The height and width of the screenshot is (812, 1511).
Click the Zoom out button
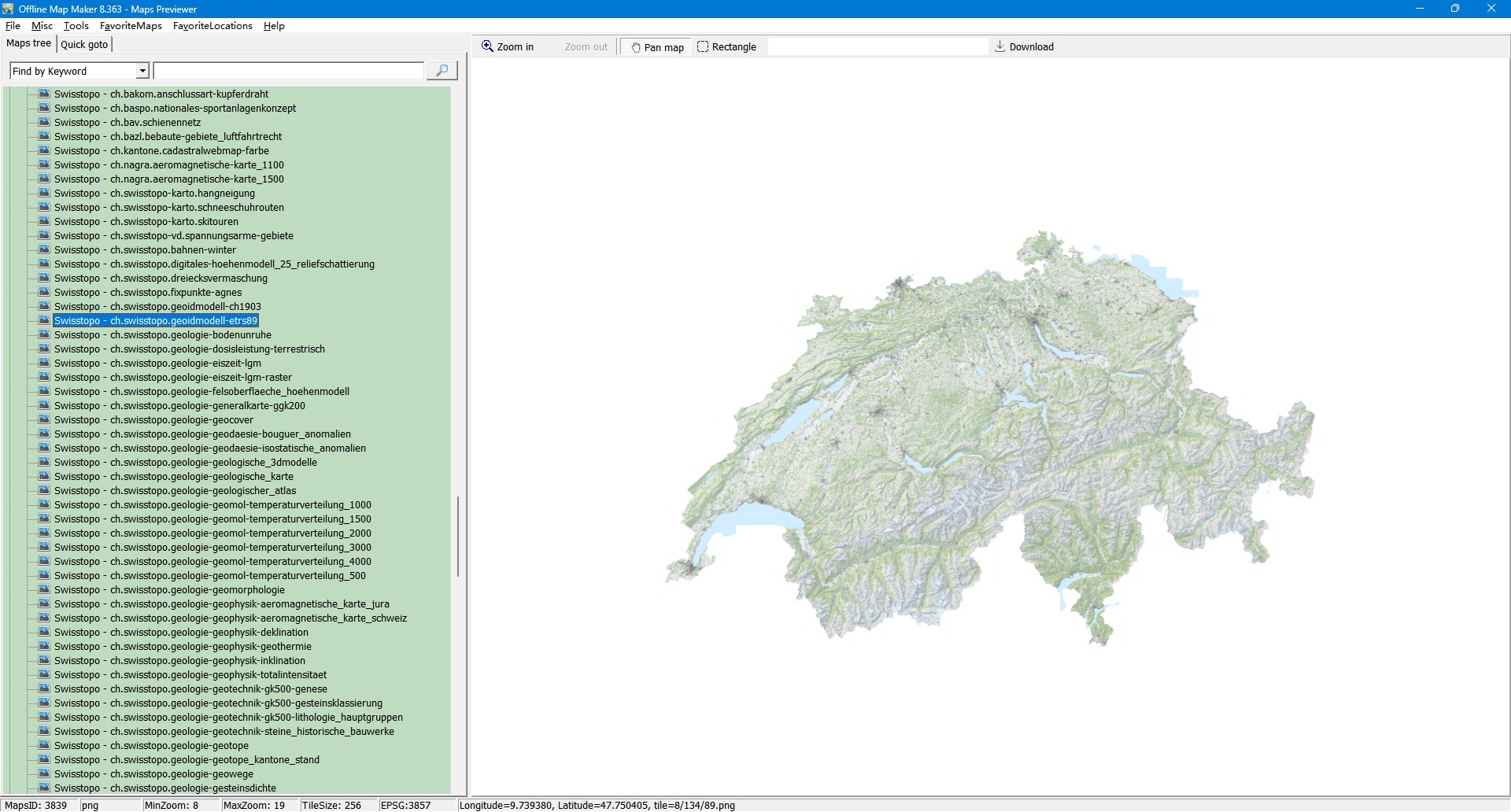click(x=586, y=47)
